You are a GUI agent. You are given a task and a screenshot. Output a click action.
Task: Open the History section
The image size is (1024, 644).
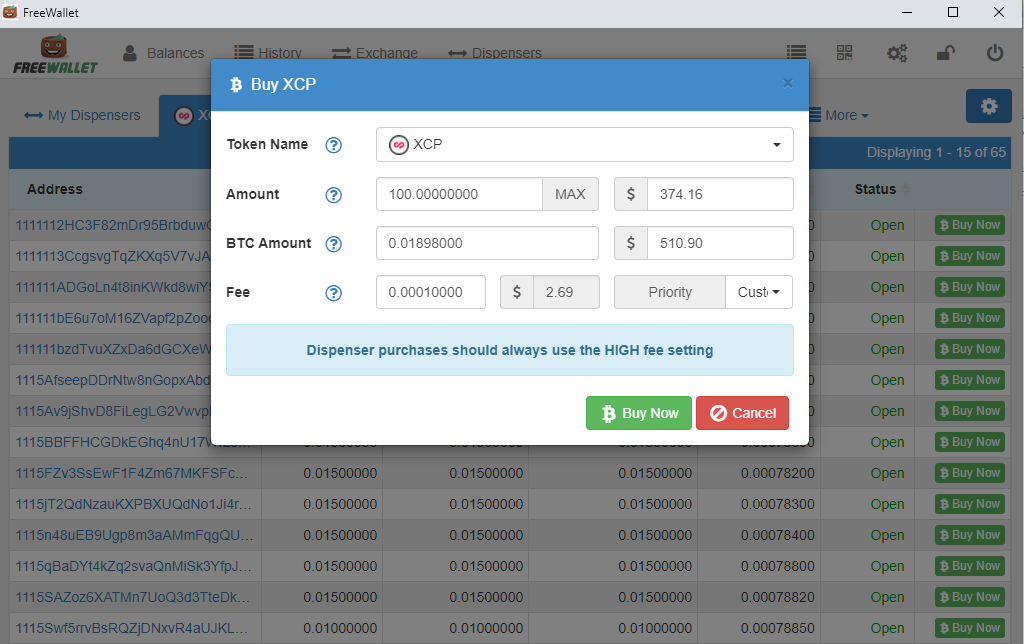(268, 53)
